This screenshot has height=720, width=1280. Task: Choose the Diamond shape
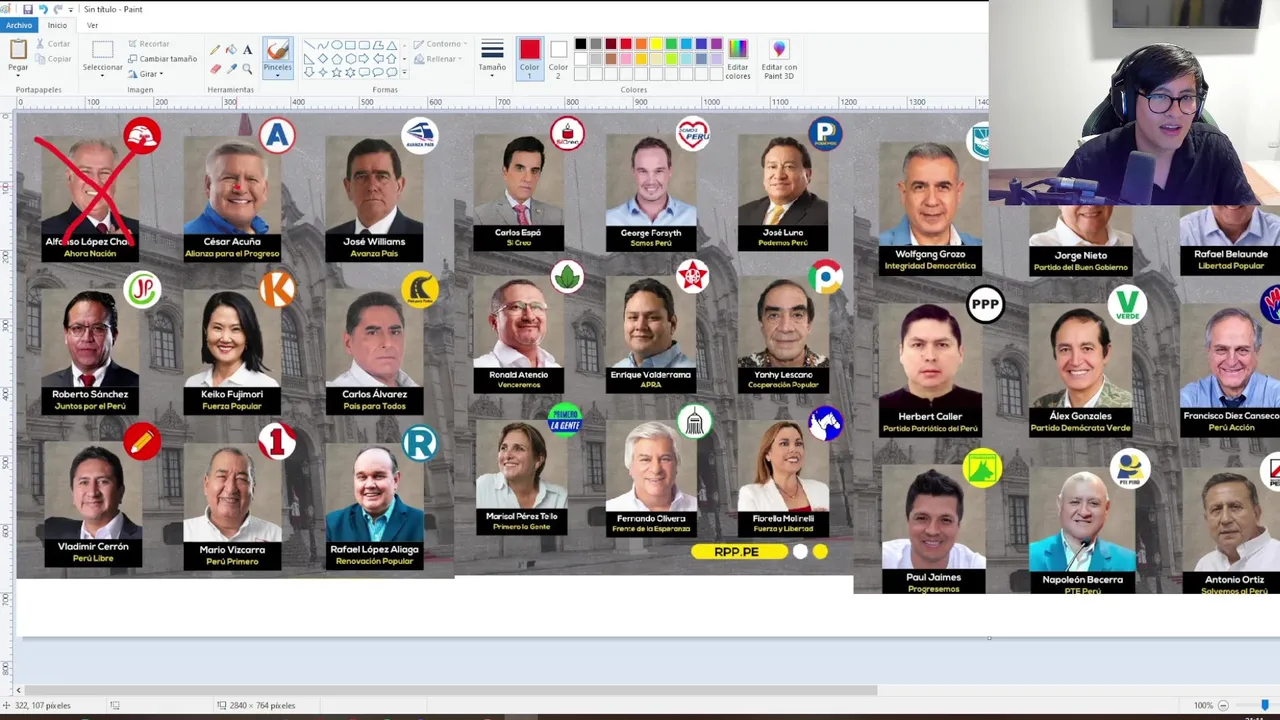323,58
